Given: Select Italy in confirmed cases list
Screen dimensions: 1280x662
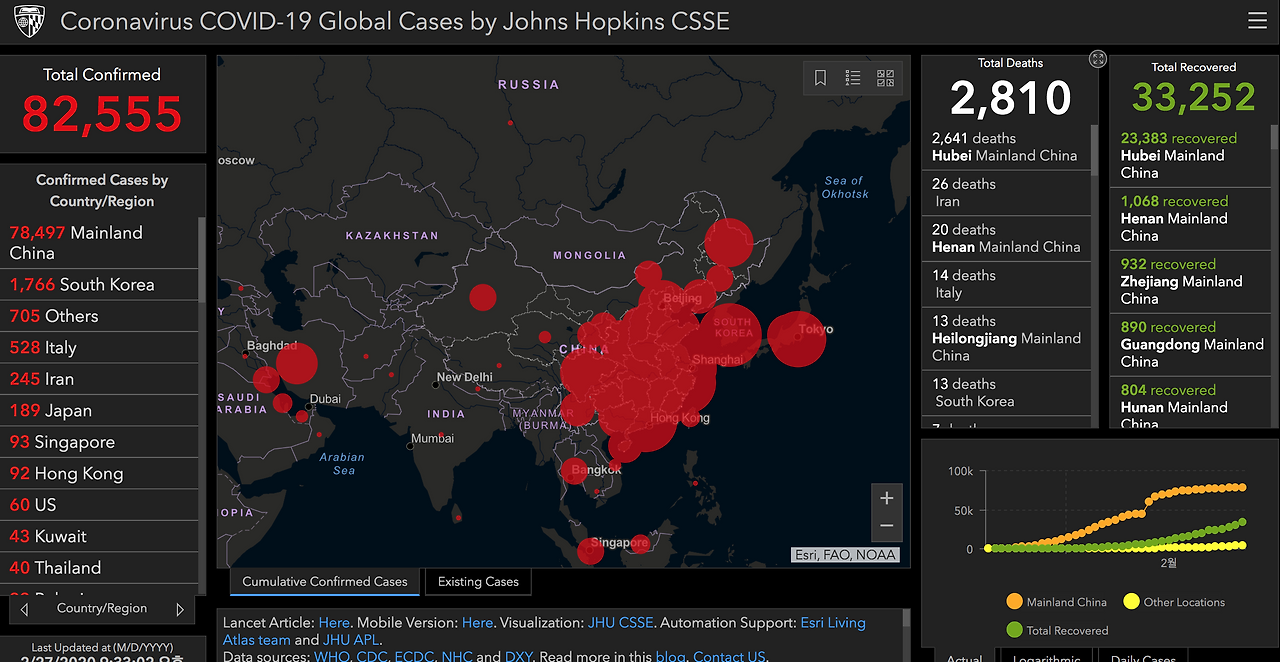Looking at the screenshot, I should coord(100,348).
